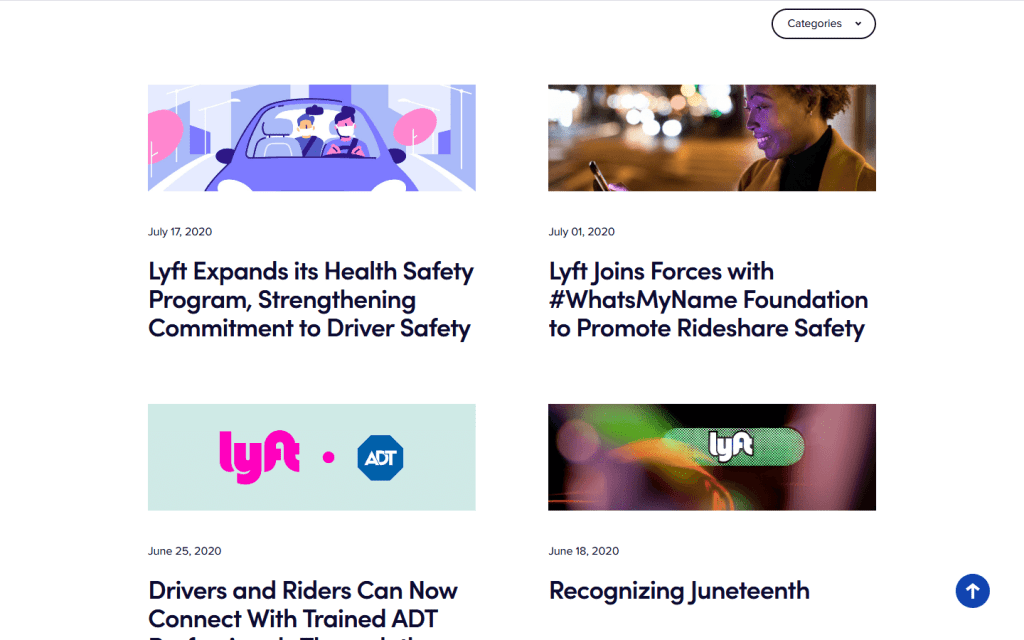Click the pink Lyft logo in the ADT banner
The image size is (1024, 640).
click(x=259, y=457)
